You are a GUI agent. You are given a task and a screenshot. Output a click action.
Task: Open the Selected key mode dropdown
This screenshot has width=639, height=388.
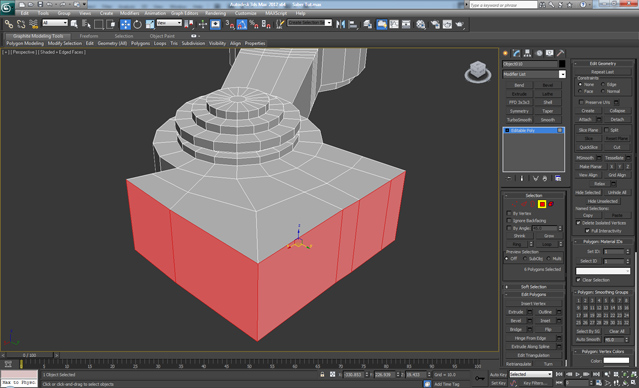click(x=531, y=374)
